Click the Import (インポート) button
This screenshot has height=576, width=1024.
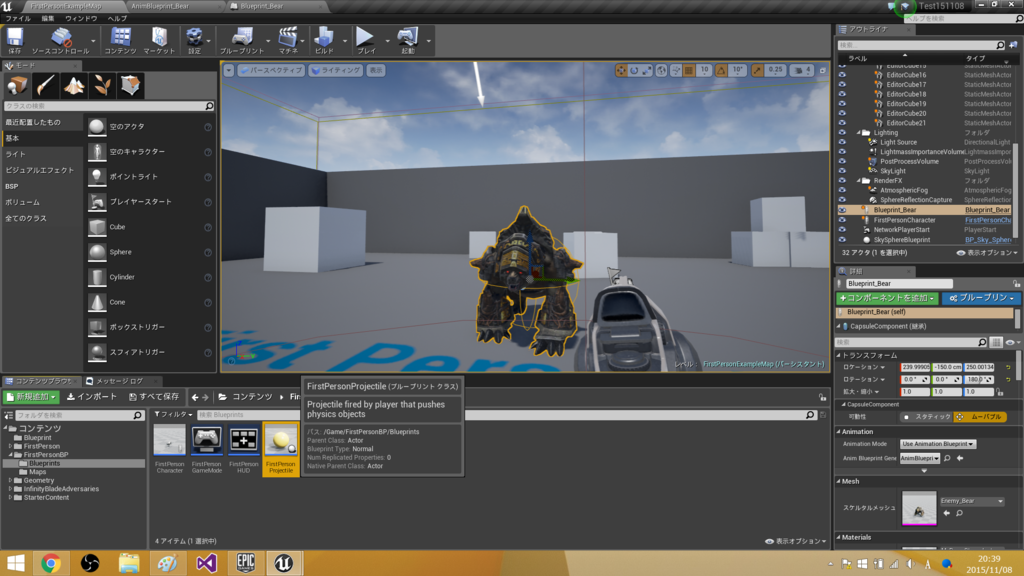point(92,396)
